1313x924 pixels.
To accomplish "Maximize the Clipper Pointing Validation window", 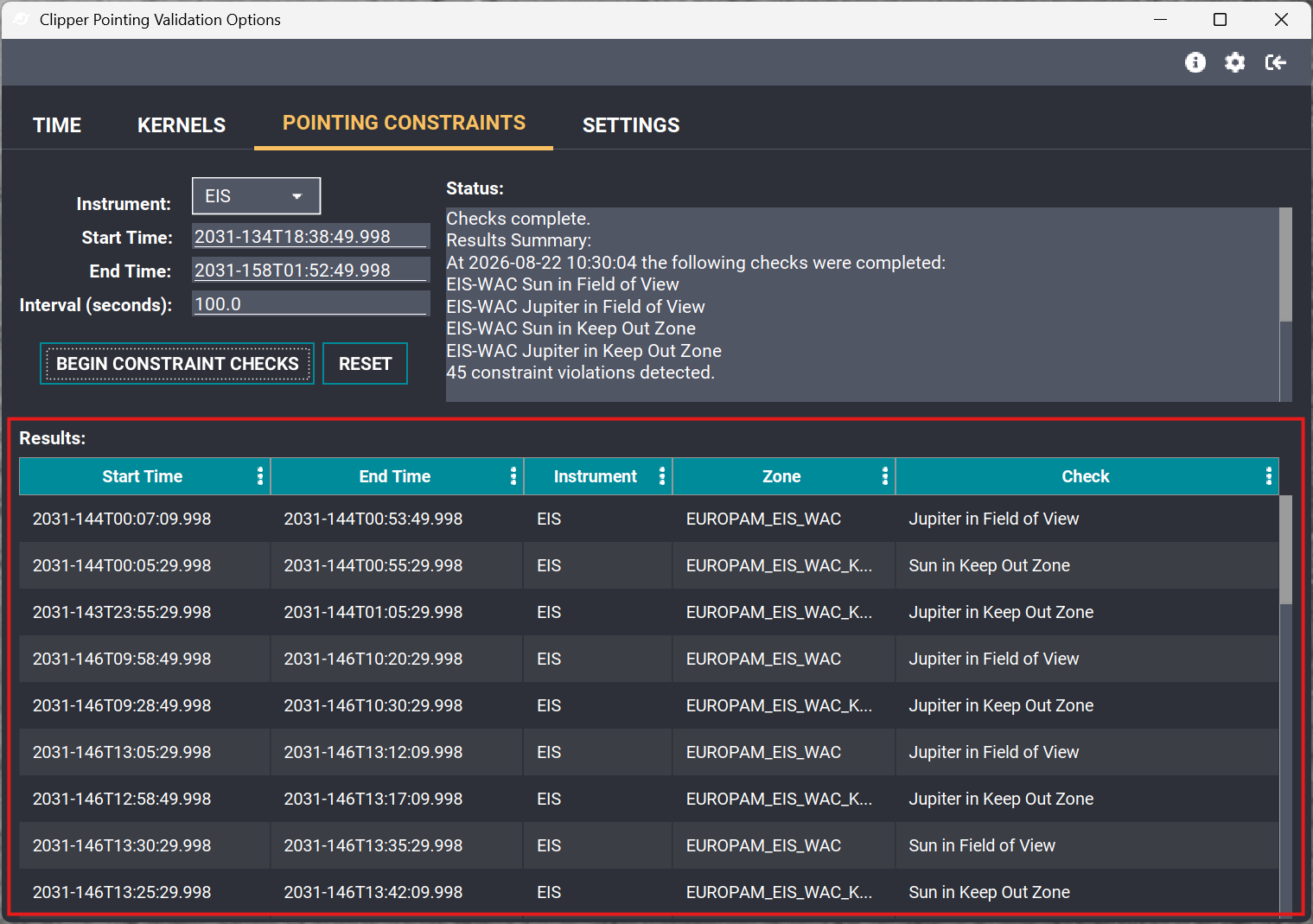I will point(1220,19).
